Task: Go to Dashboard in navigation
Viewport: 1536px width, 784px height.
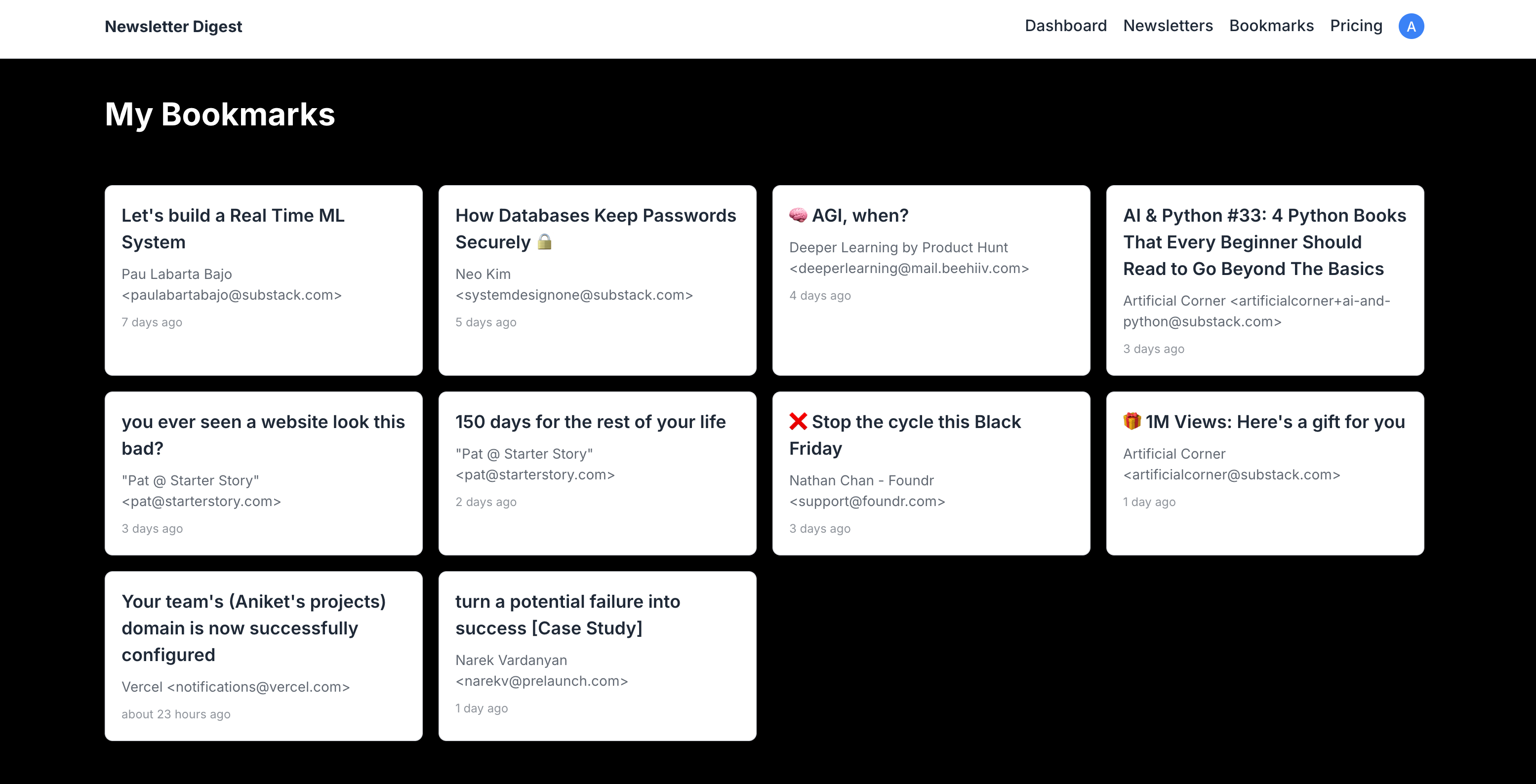Action: tap(1065, 26)
